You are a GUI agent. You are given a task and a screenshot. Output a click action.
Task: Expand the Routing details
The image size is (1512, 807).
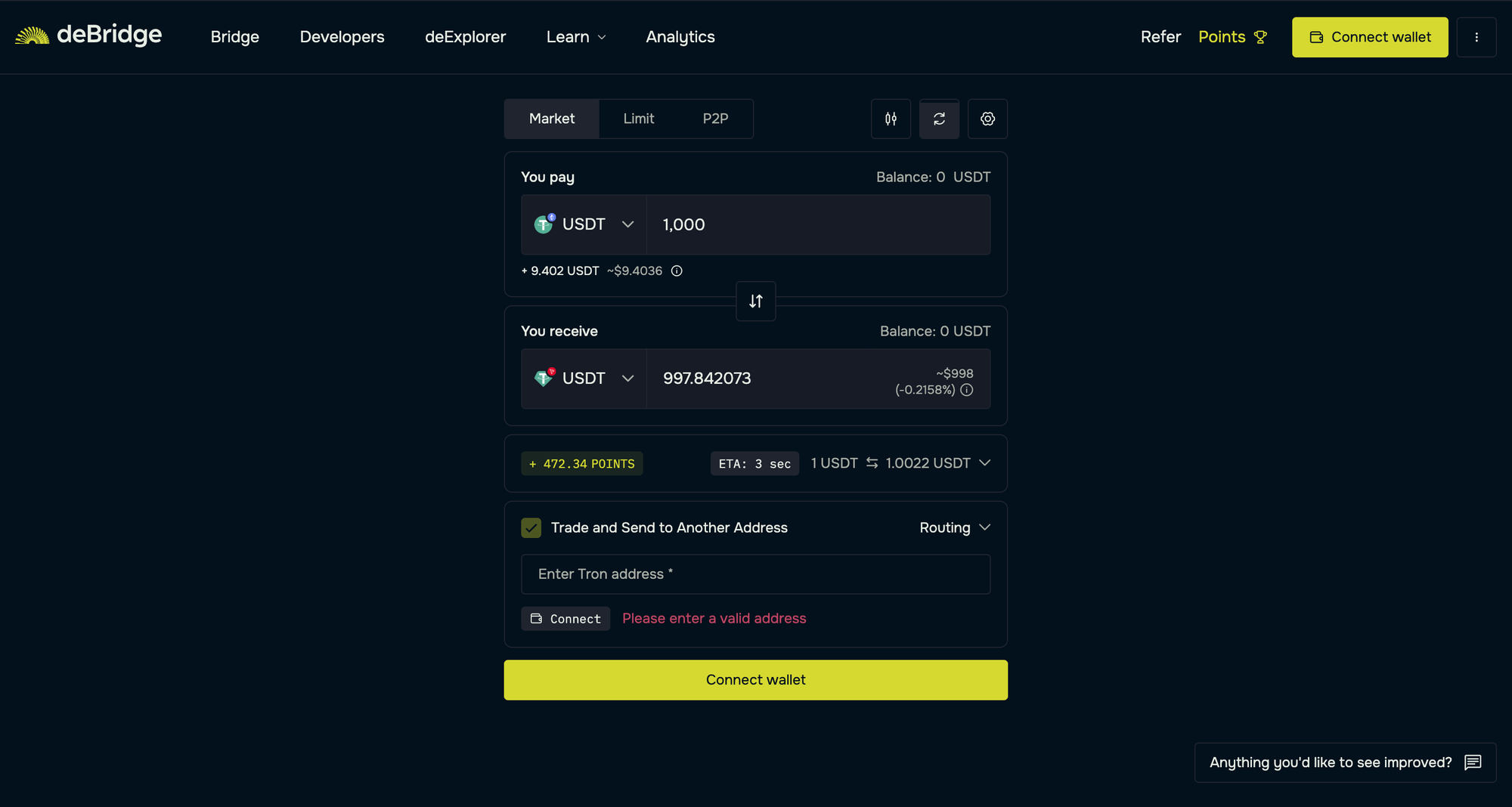pyautogui.click(x=954, y=527)
